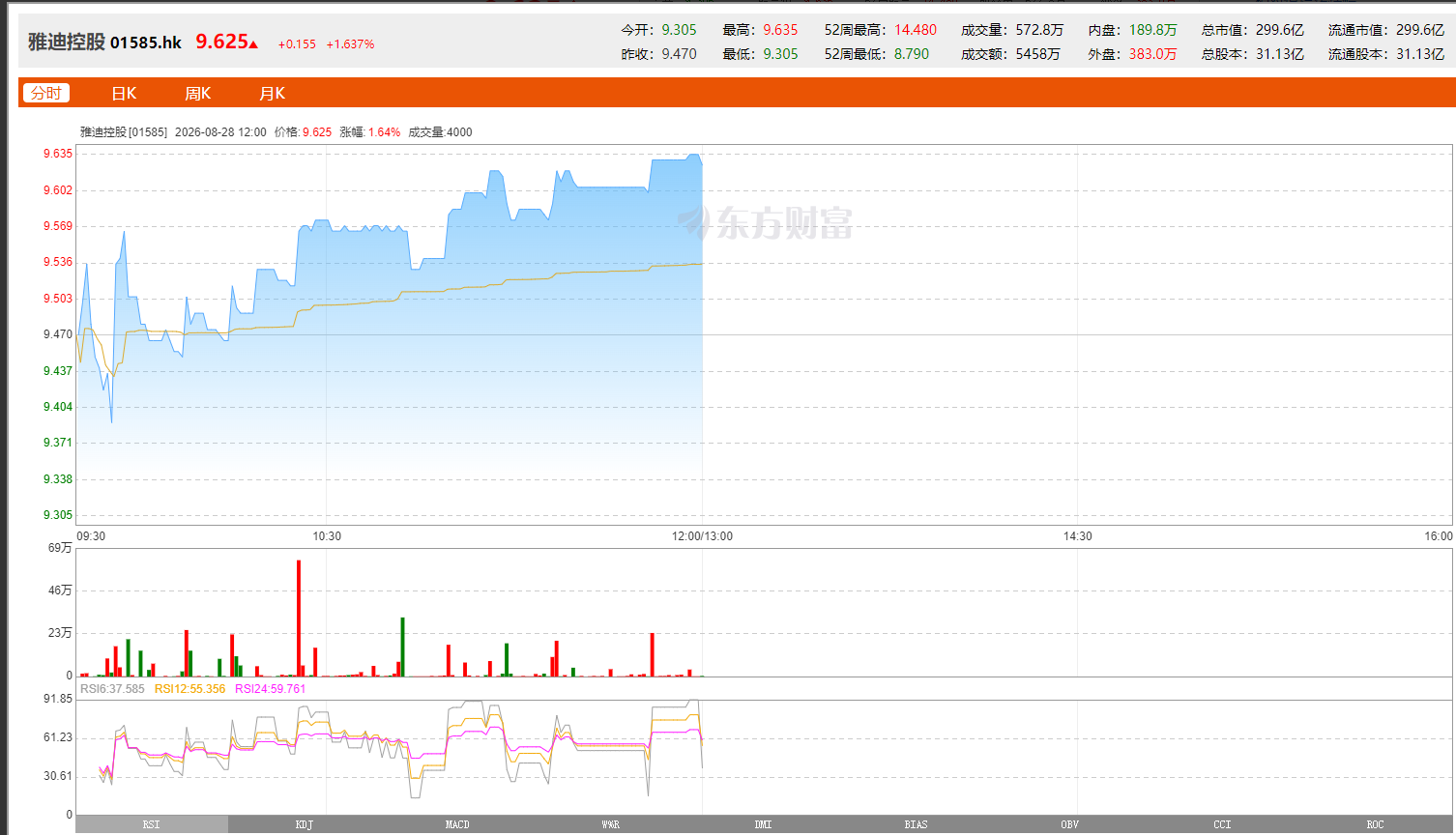
Task: Select the OBV indicator tab
Action: [1069, 824]
